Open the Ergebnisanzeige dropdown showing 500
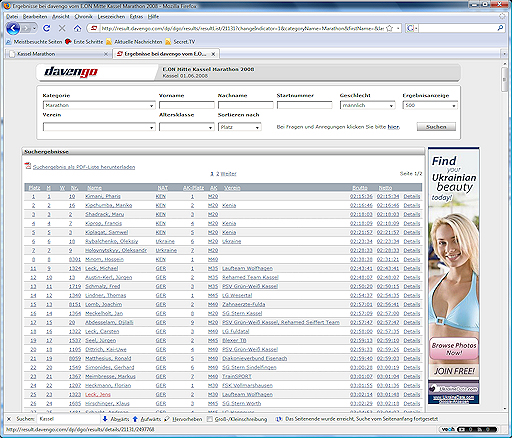Image resolution: width=512 pixels, height=438 pixels. 430,105
